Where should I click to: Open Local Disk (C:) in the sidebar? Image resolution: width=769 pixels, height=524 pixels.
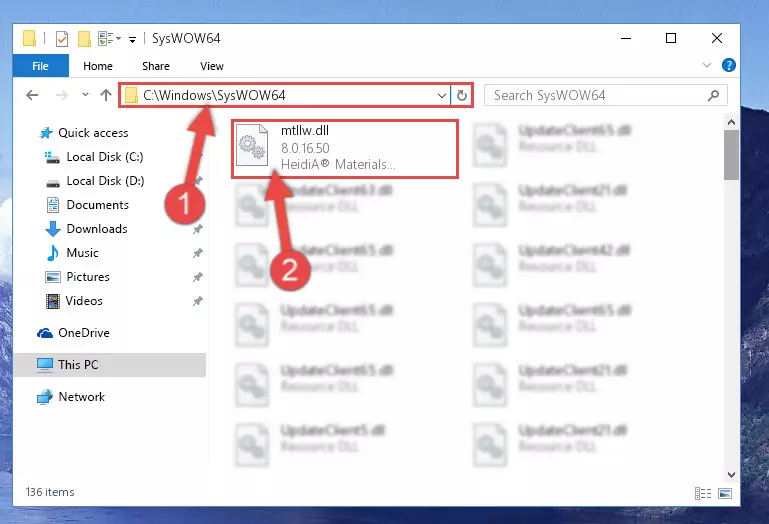(104, 157)
